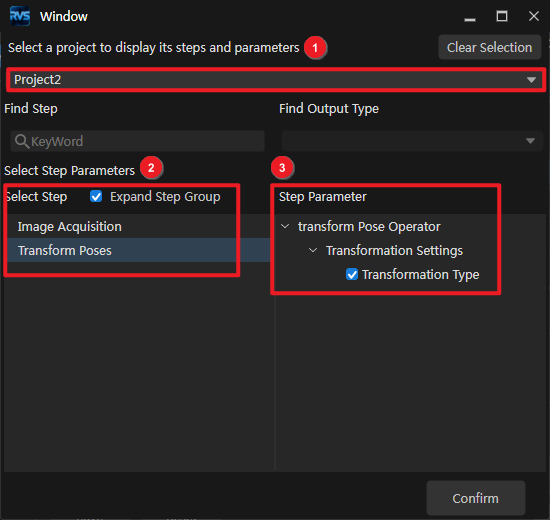Collapse the transform Pose Operator node

tap(285, 226)
